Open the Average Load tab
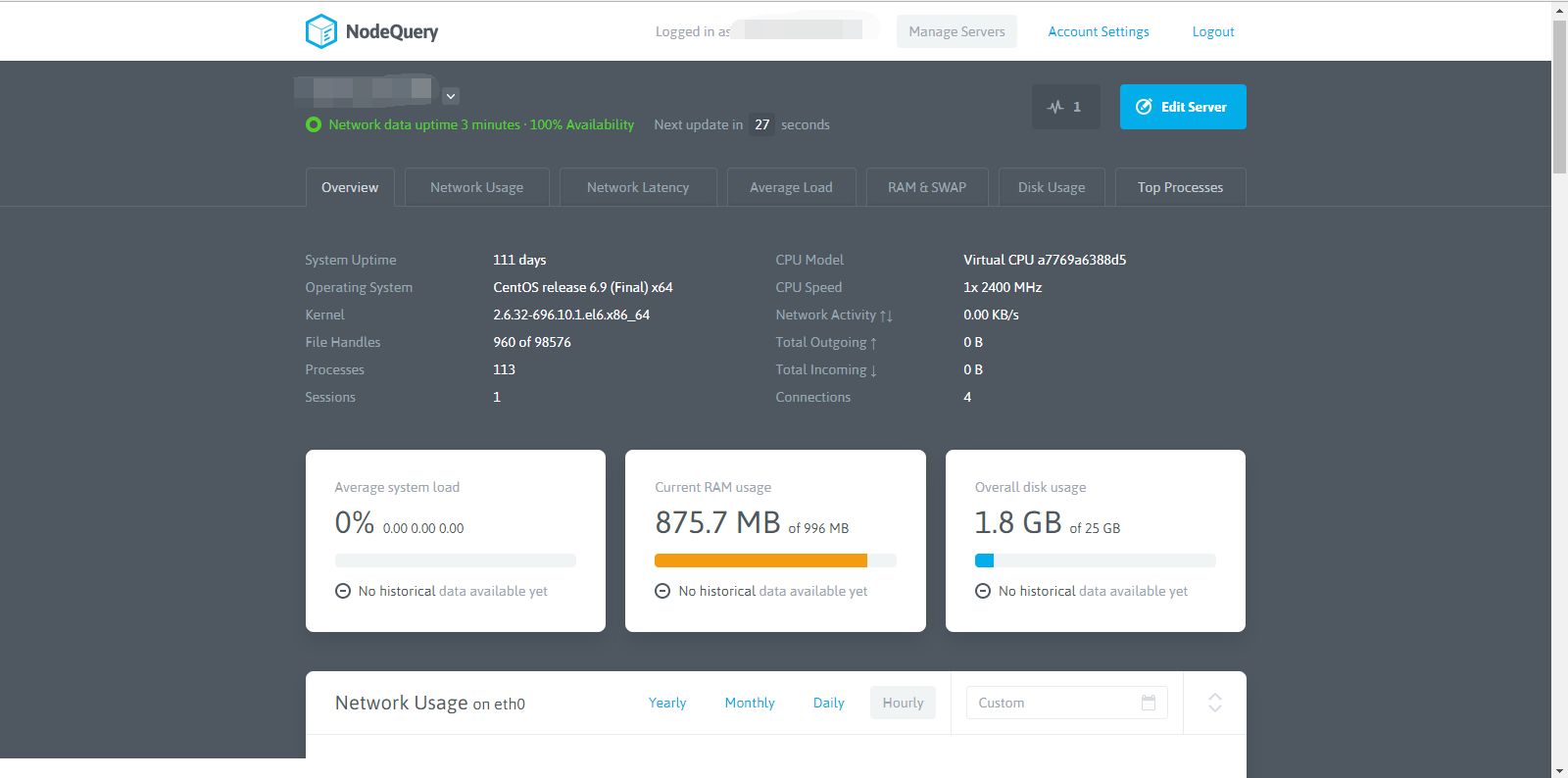The width and height of the screenshot is (1568, 778). (791, 187)
